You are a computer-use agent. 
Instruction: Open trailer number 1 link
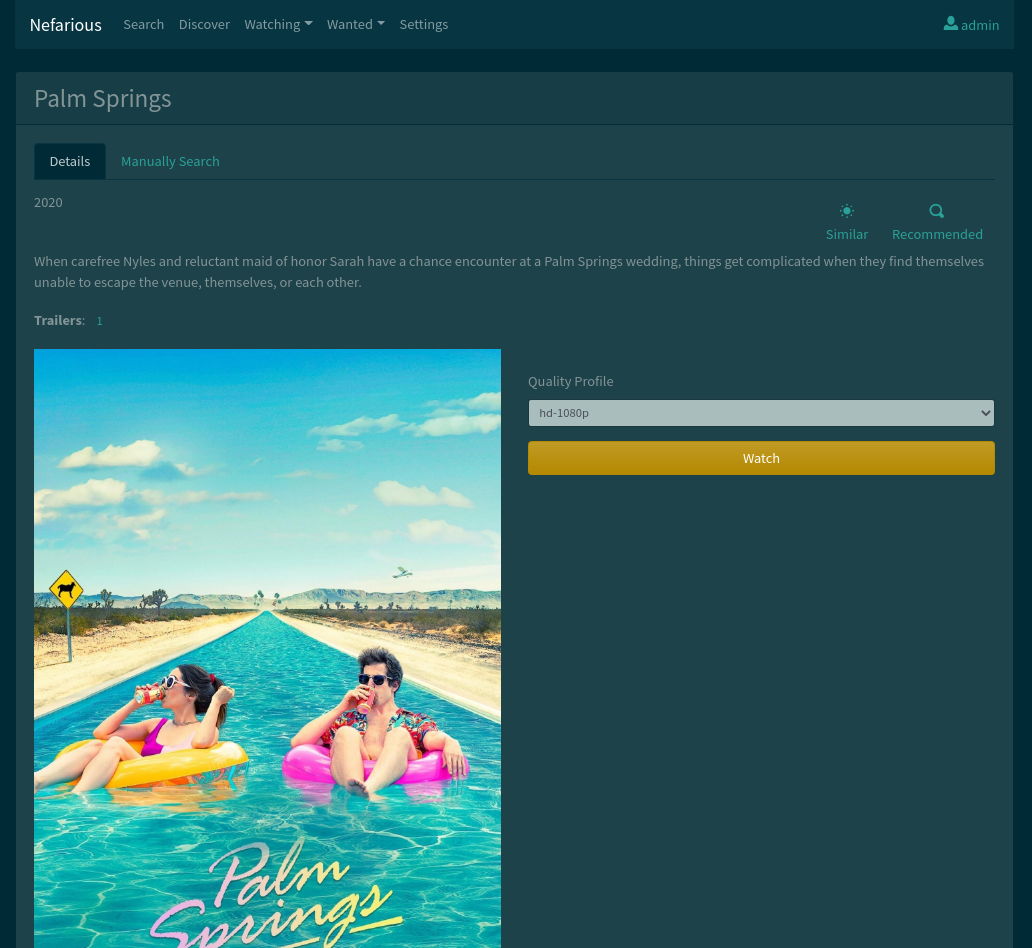pyautogui.click(x=99, y=321)
